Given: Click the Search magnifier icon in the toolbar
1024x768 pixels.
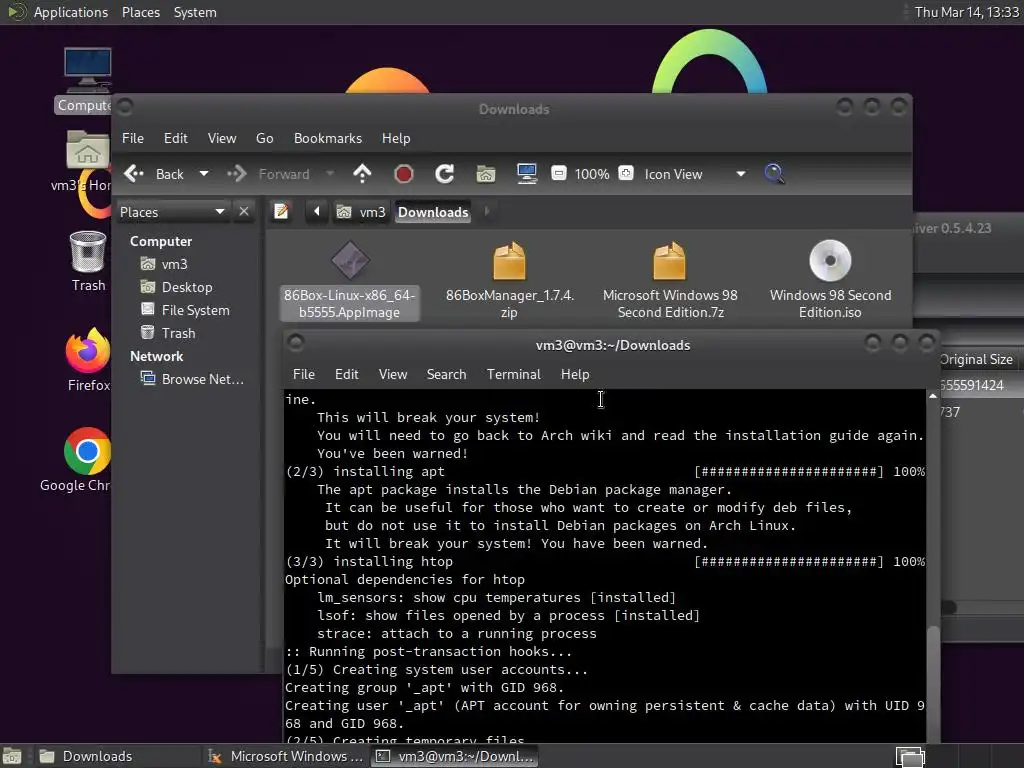Looking at the screenshot, I should (x=774, y=174).
